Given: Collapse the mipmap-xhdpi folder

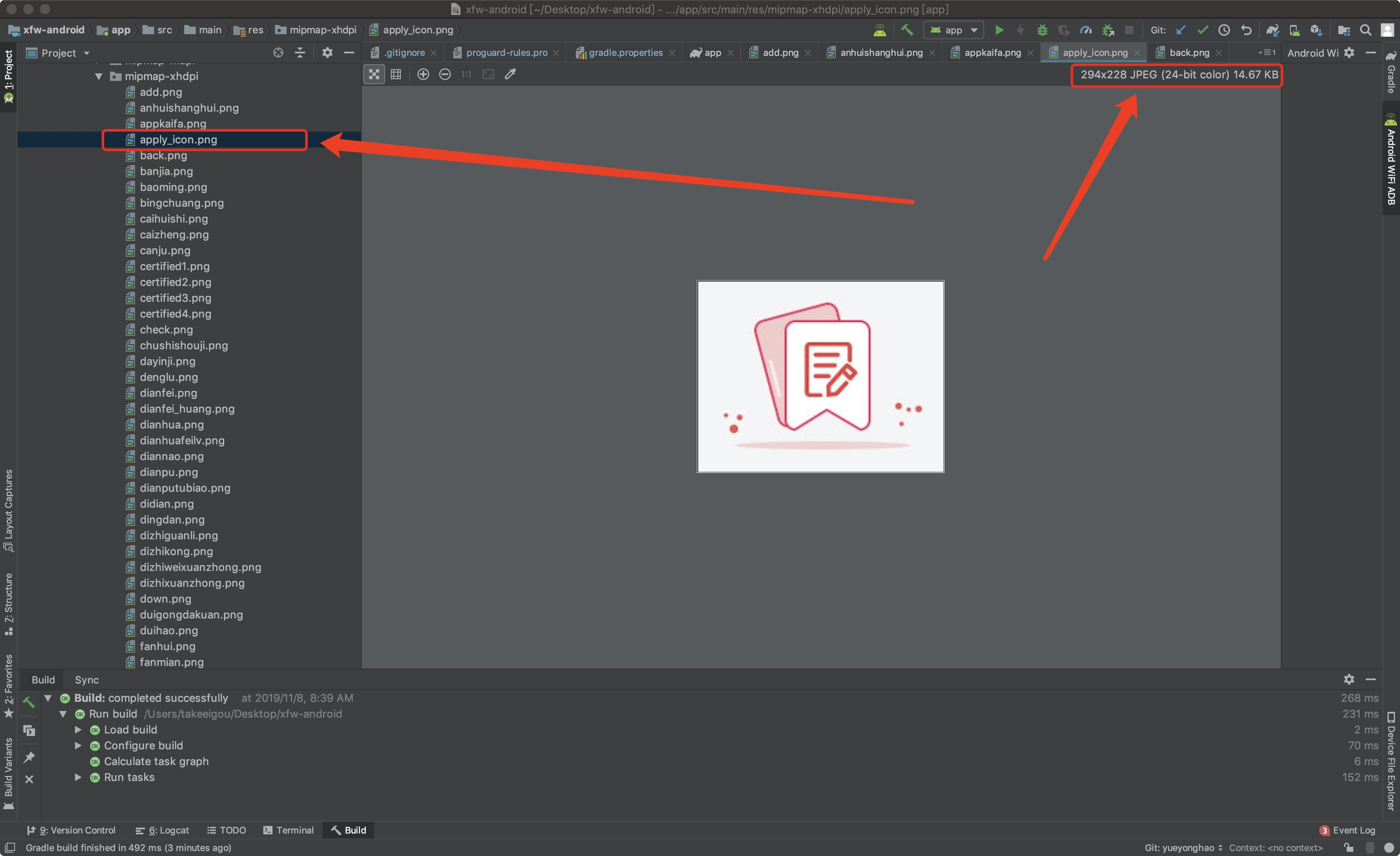Looking at the screenshot, I should click(x=99, y=76).
